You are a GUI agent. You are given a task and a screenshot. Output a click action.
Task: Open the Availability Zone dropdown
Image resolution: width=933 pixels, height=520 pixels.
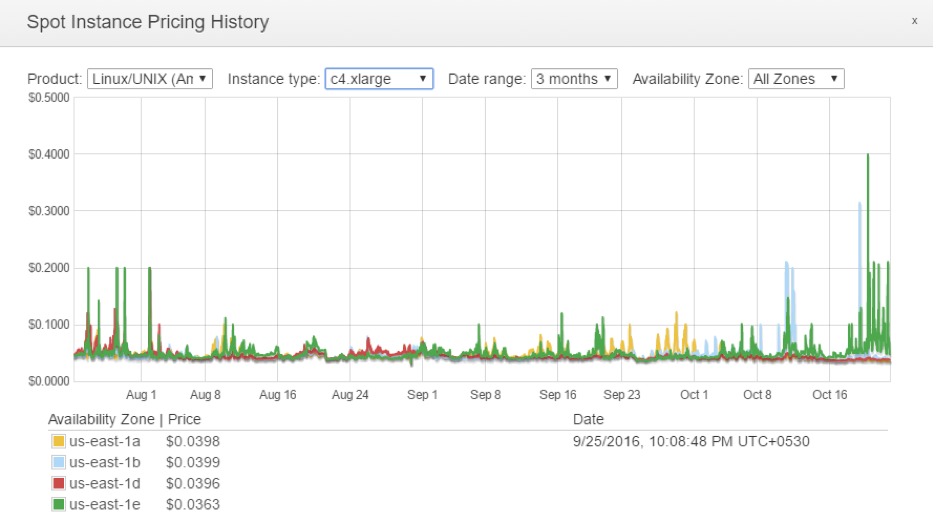(x=796, y=79)
